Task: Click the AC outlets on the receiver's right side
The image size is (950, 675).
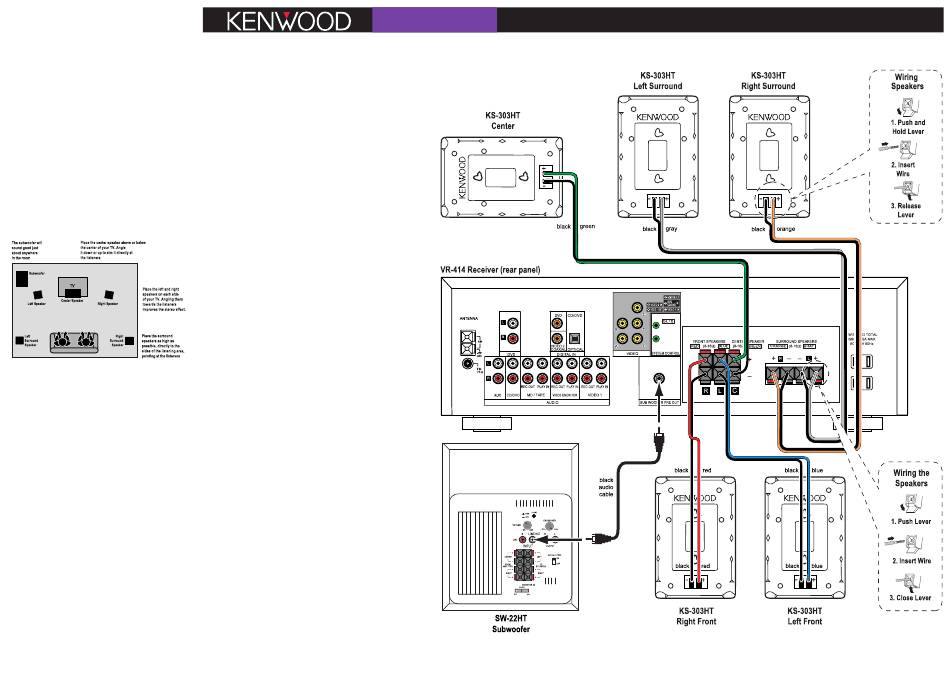Action: click(x=863, y=373)
